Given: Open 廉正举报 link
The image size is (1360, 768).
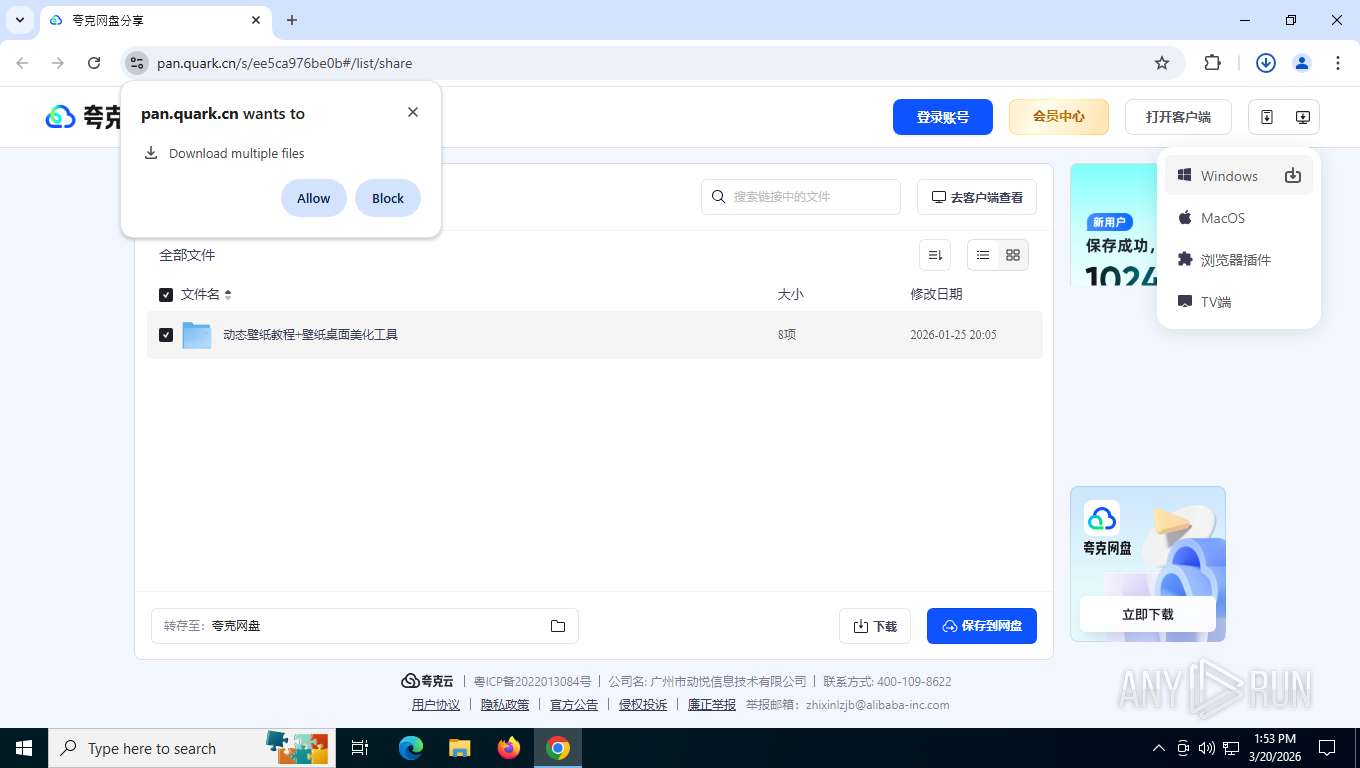Looking at the screenshot, I should [x=712, y=705].
